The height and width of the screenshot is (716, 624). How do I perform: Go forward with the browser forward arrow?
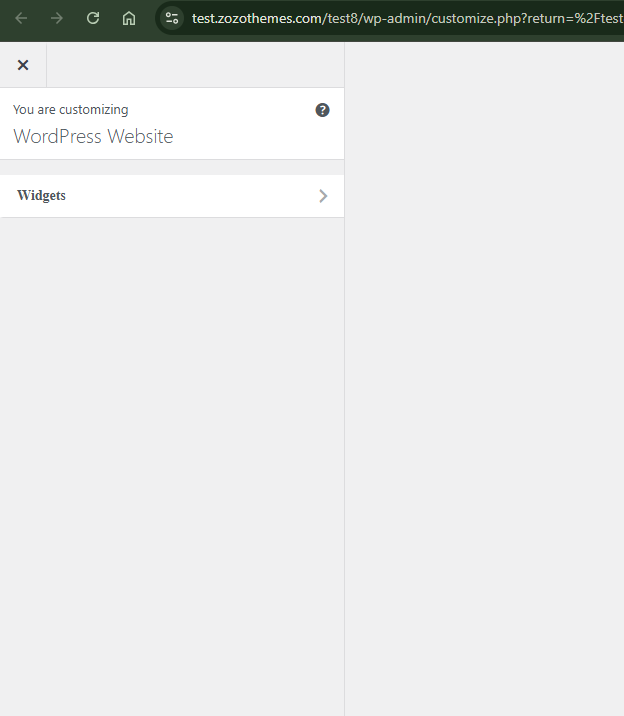point(57,18)
